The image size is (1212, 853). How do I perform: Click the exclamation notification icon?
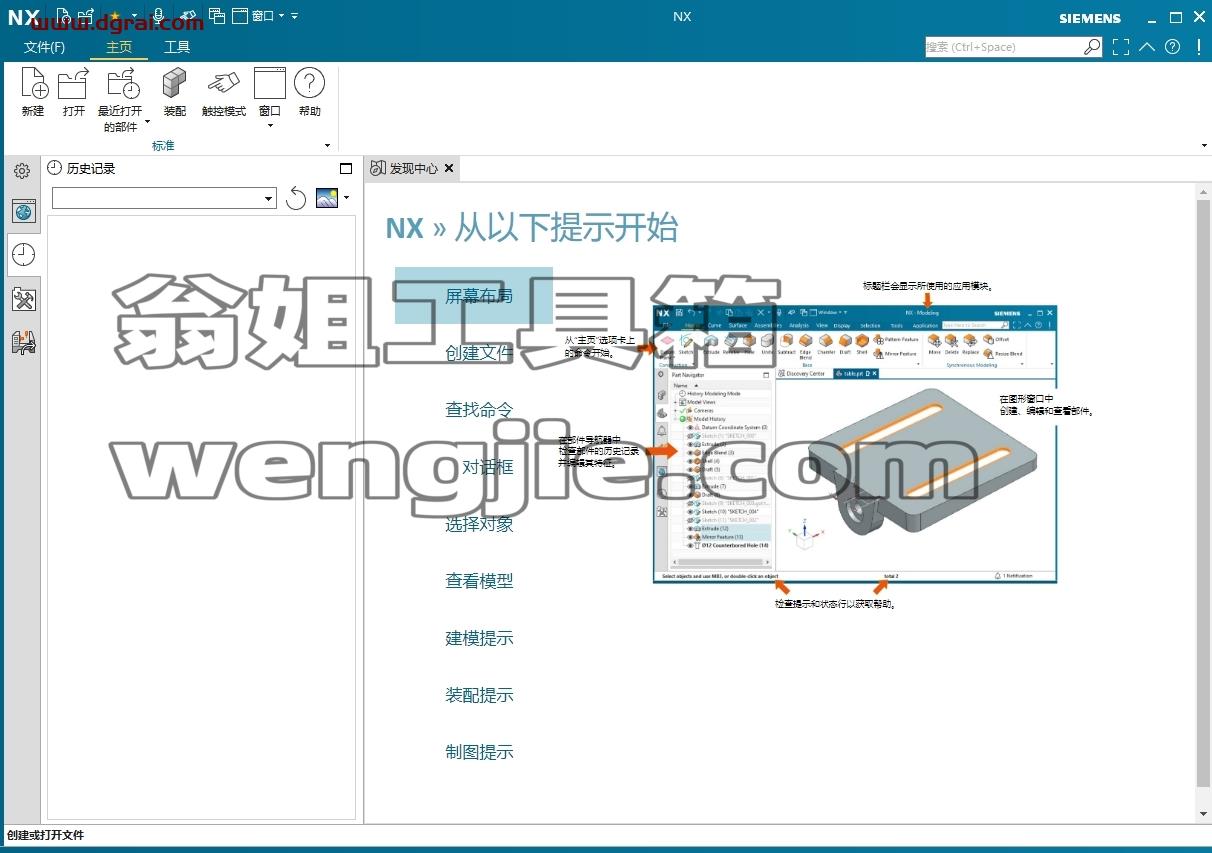[x=1199, y=47]
